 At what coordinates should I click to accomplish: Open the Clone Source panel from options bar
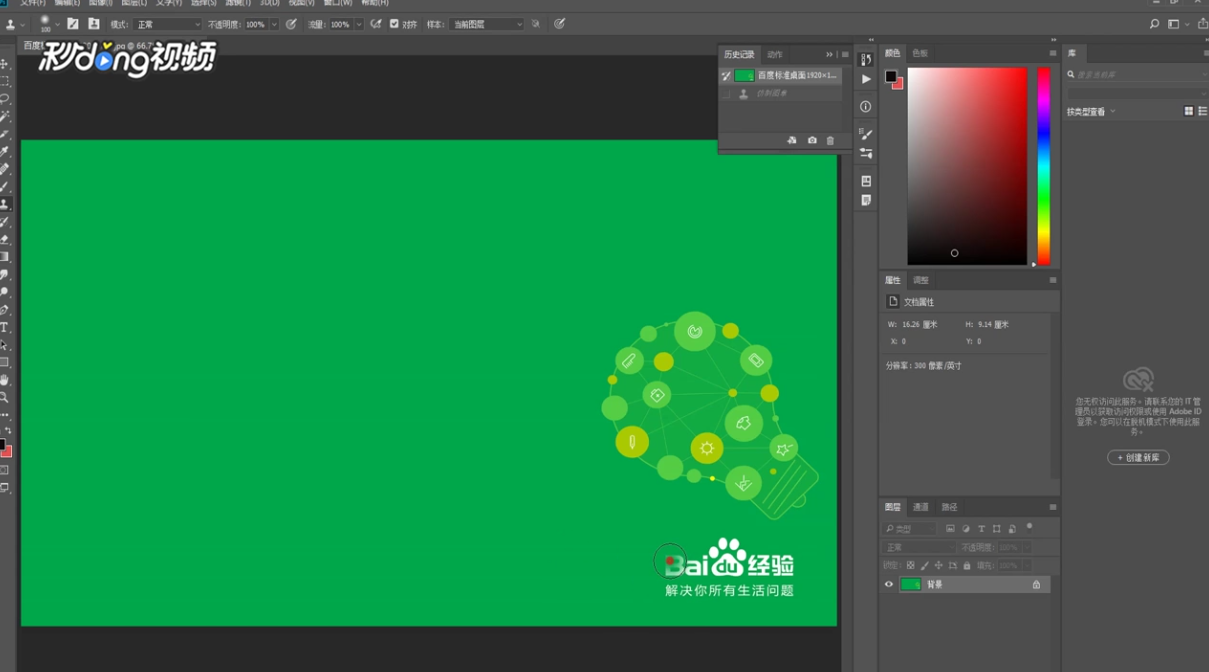93,24
